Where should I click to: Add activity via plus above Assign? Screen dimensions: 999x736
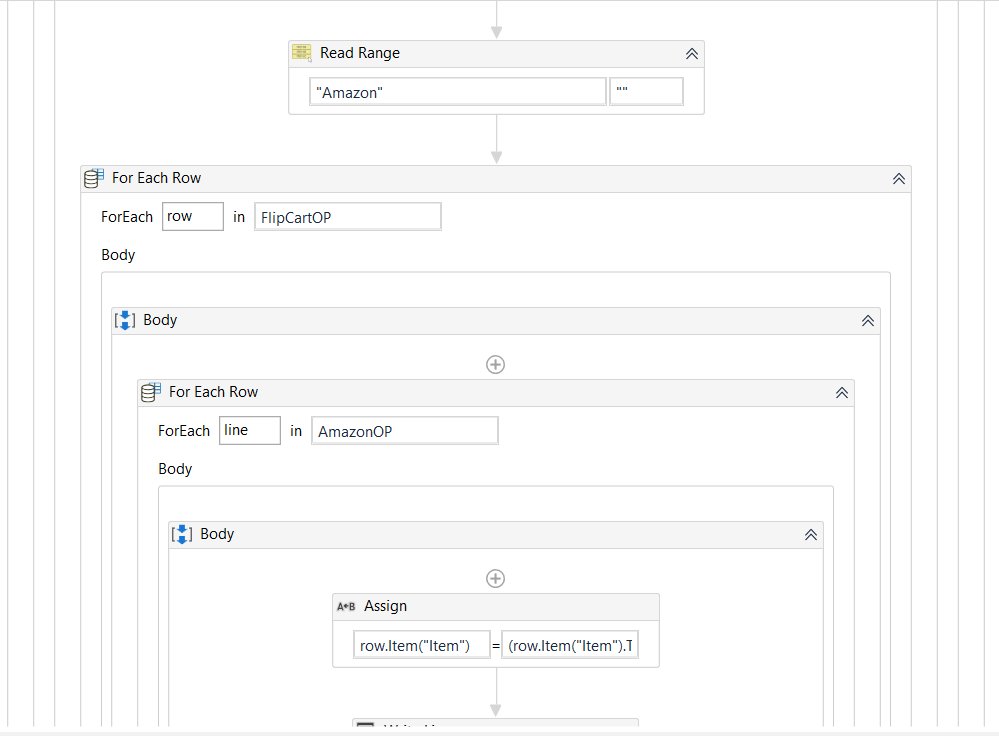pyautogui.click(x=496, y=579)
